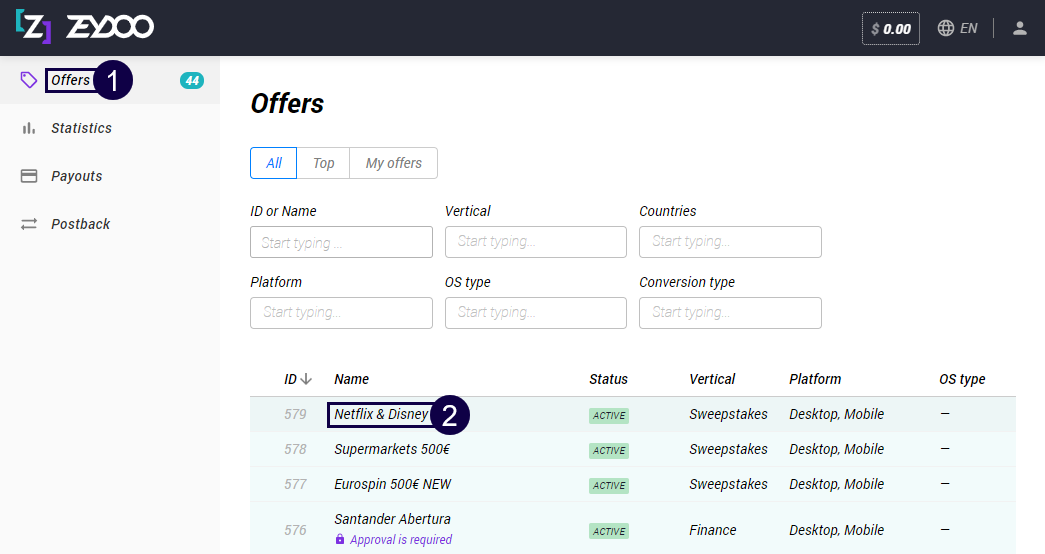Select the All offers tab

pyautogui.click(x=273, y=163)
